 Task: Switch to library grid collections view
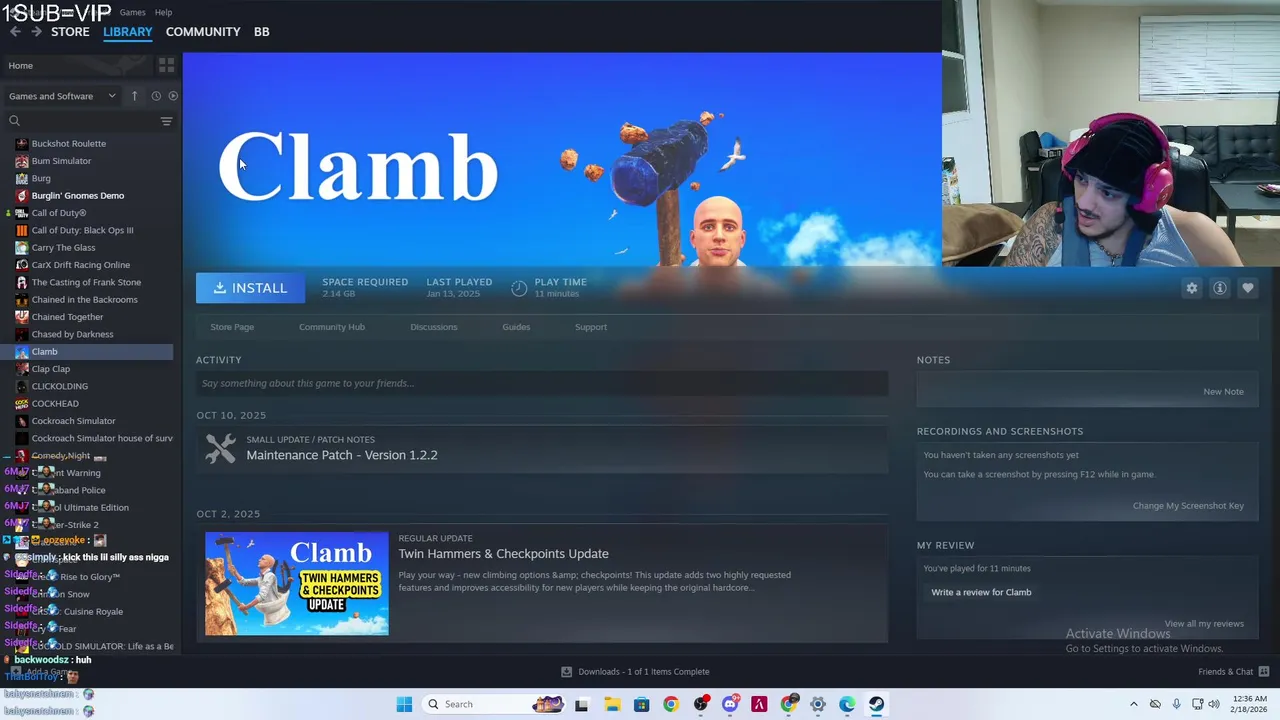tap(166, 65)
